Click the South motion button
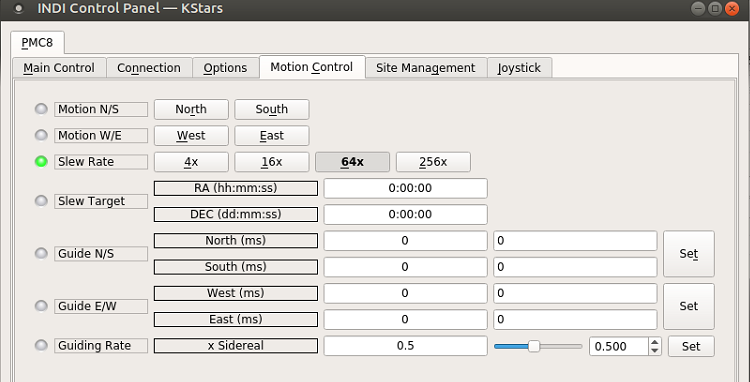750x382 pixels. click(272, 109)
